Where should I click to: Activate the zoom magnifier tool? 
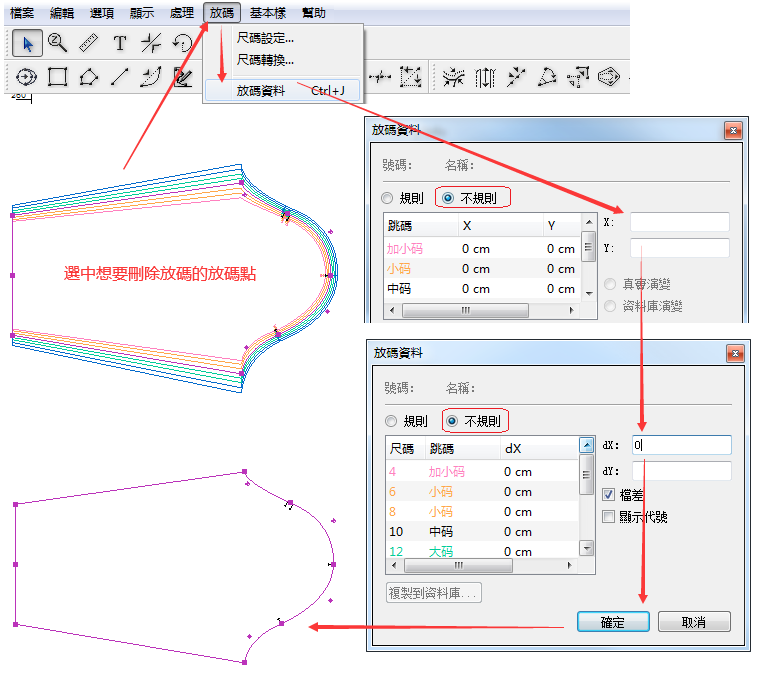tap(57, 42)
